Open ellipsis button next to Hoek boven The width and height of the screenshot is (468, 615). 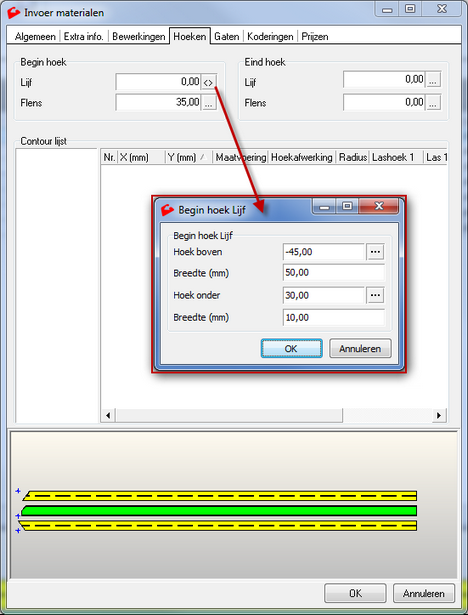point(375,252)
